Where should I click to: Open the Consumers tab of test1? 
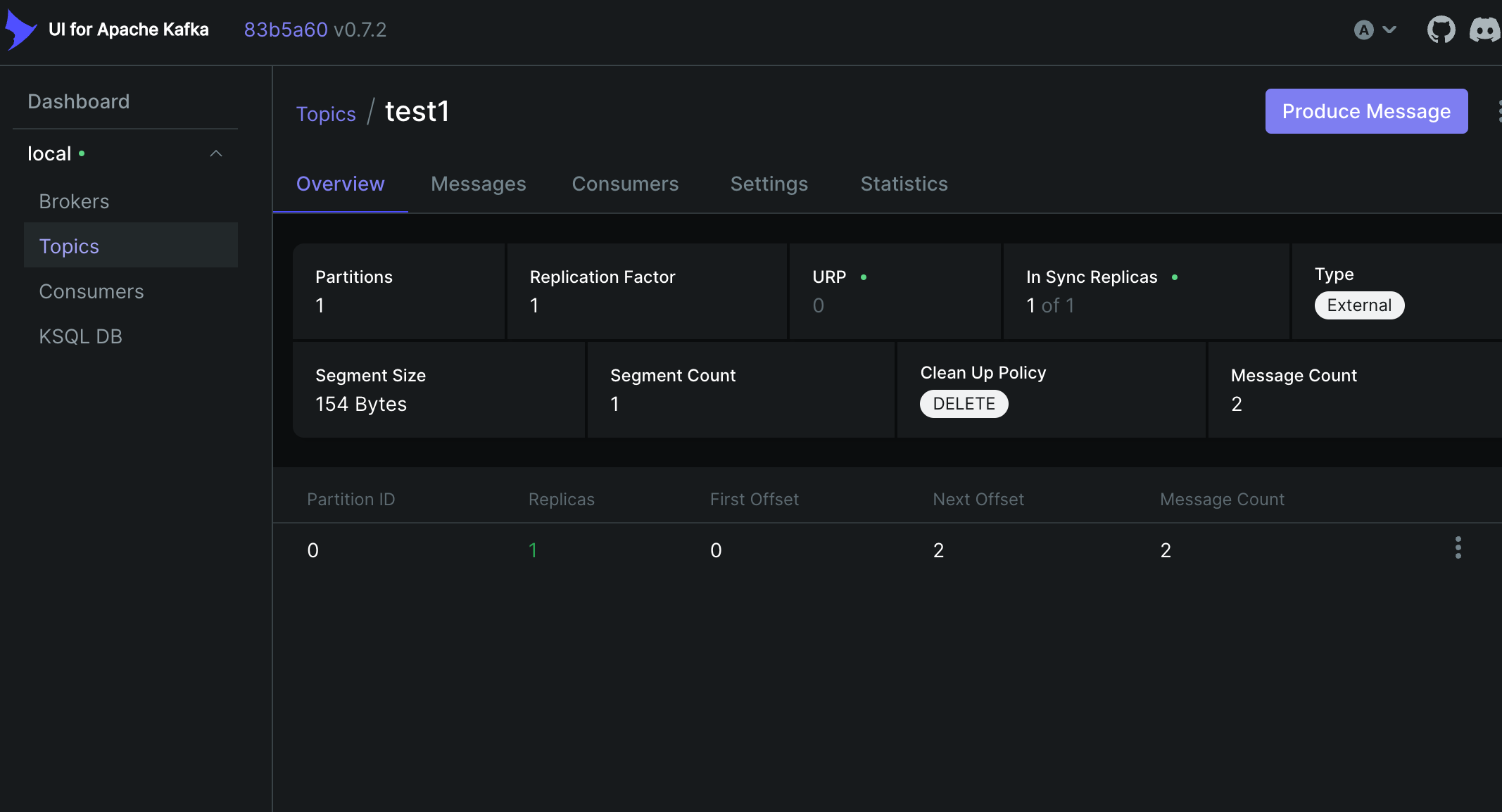point(625,184)
